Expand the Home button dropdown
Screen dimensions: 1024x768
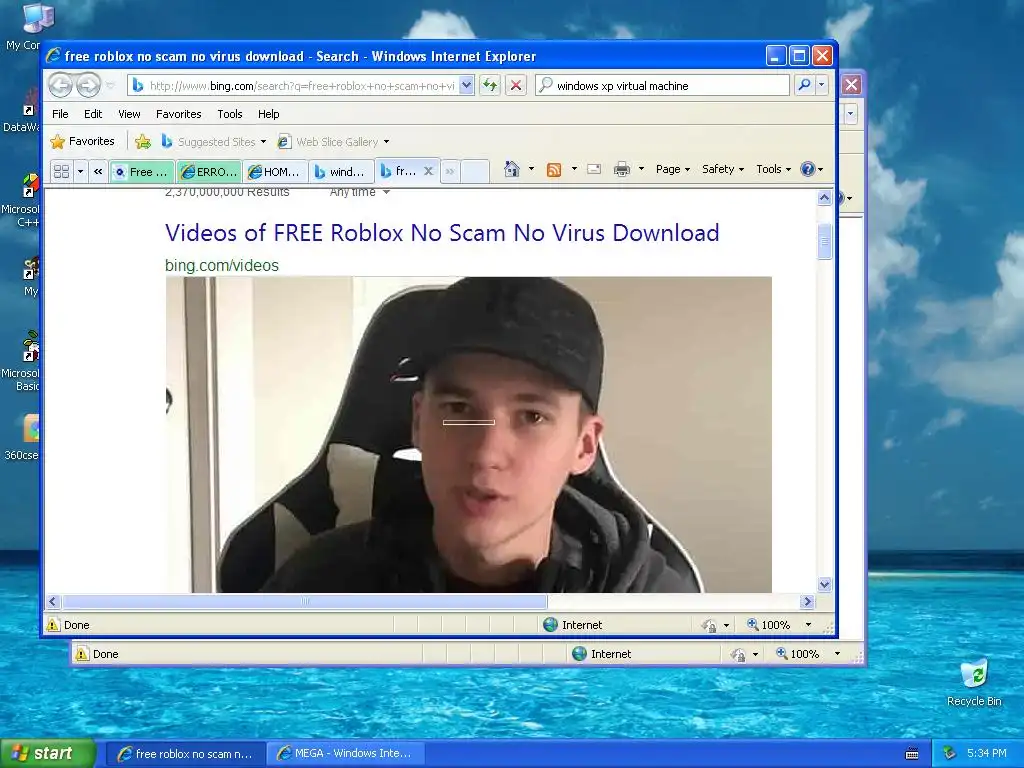click(531, 169)
